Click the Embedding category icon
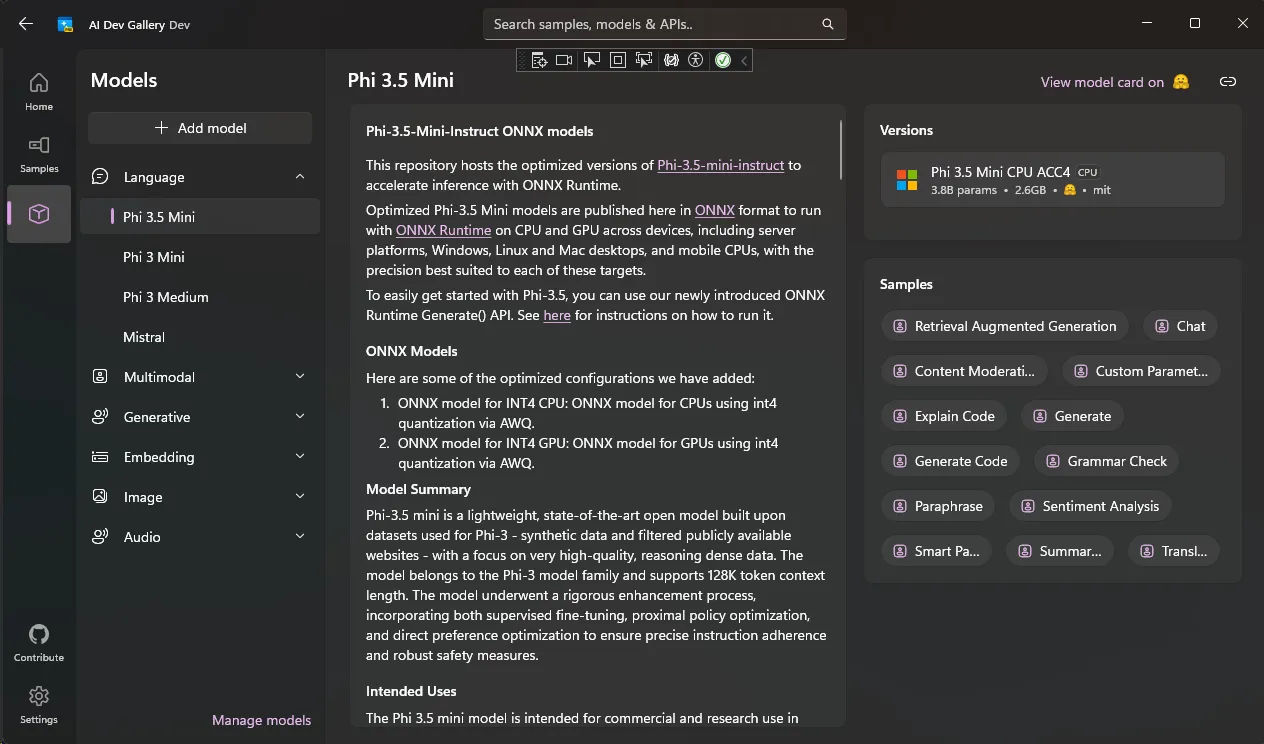Viewport: 1264px width, 744px height. (x=100, y=457)
